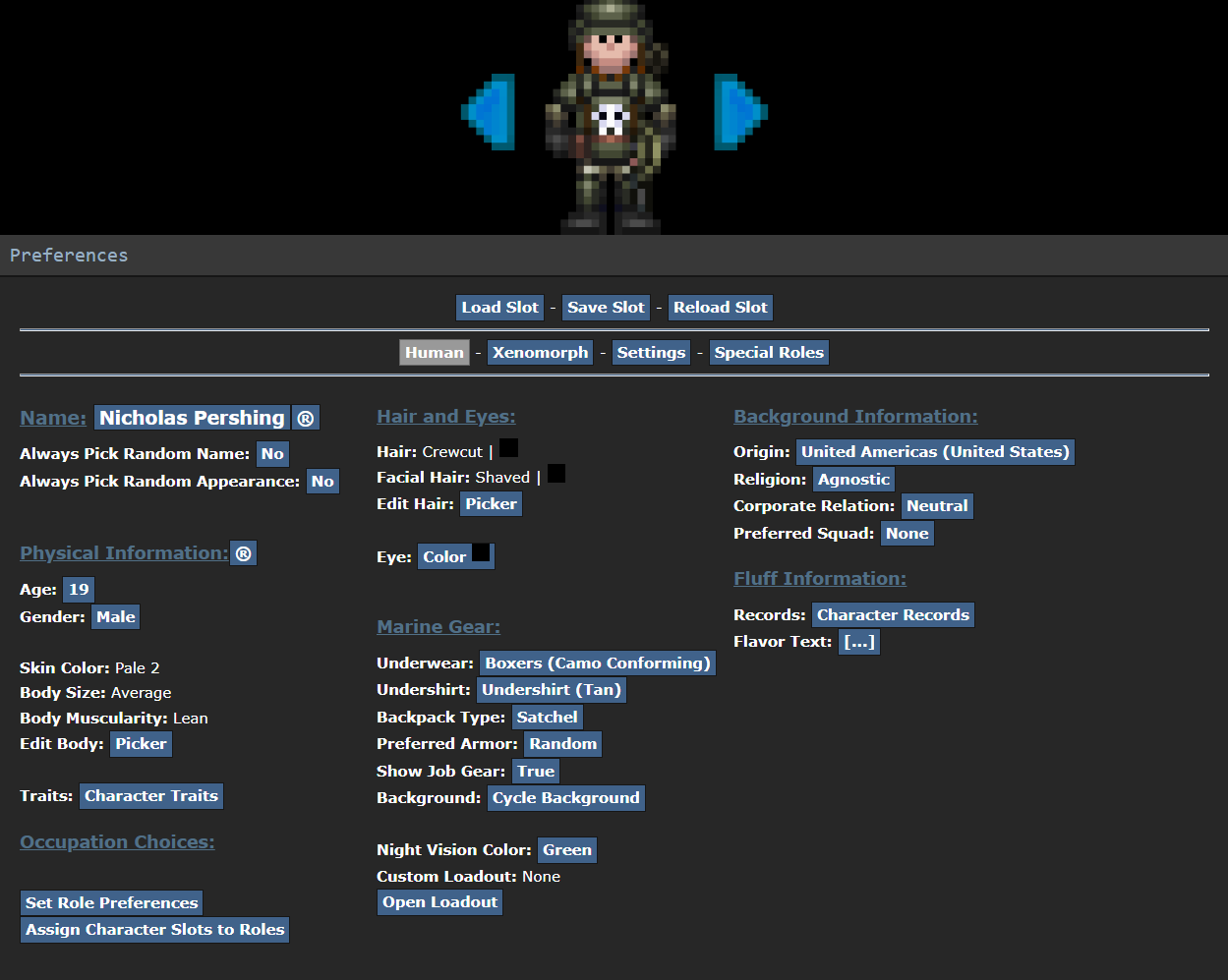Viewport: 1228px width, 980px height.
Task: Click the Physical Information heading
Action: point(124,553)
